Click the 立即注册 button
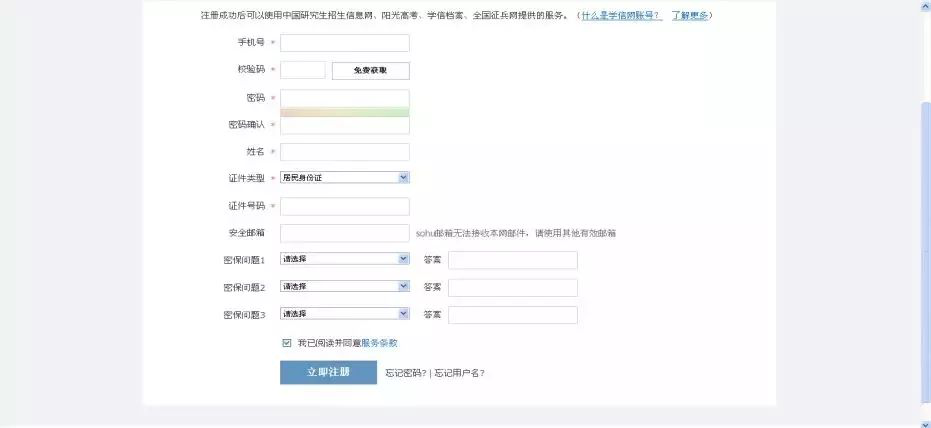Viewport: 931px width, 428px height. tap(328, 372)
